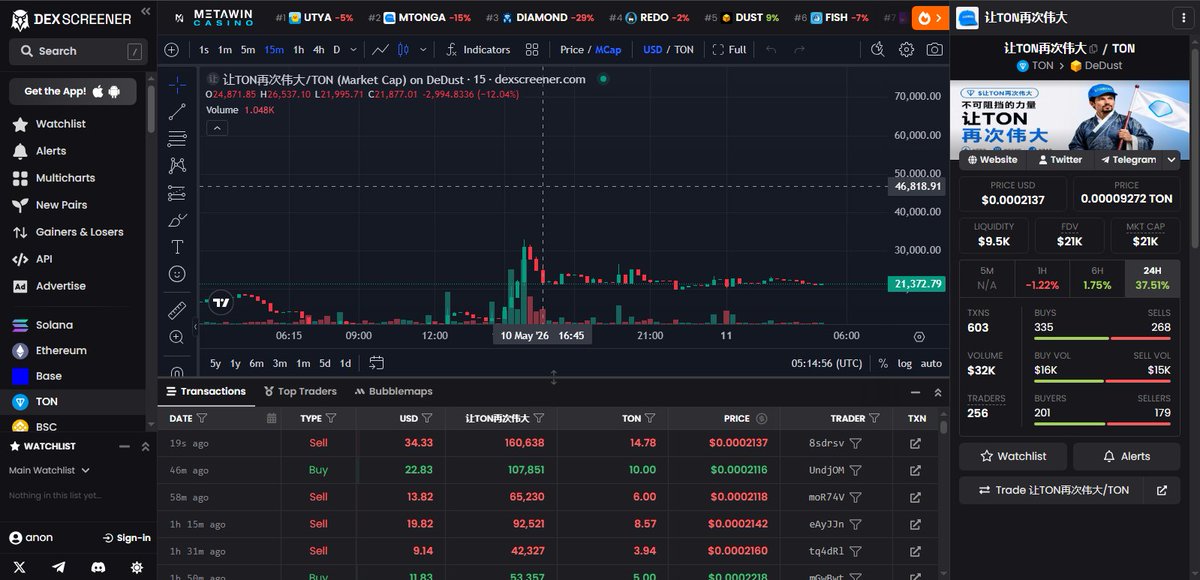Open the chart layout grid selector
Image resolution: width=1200 pixels, height=580 pixels.
[x=532, y=49]
